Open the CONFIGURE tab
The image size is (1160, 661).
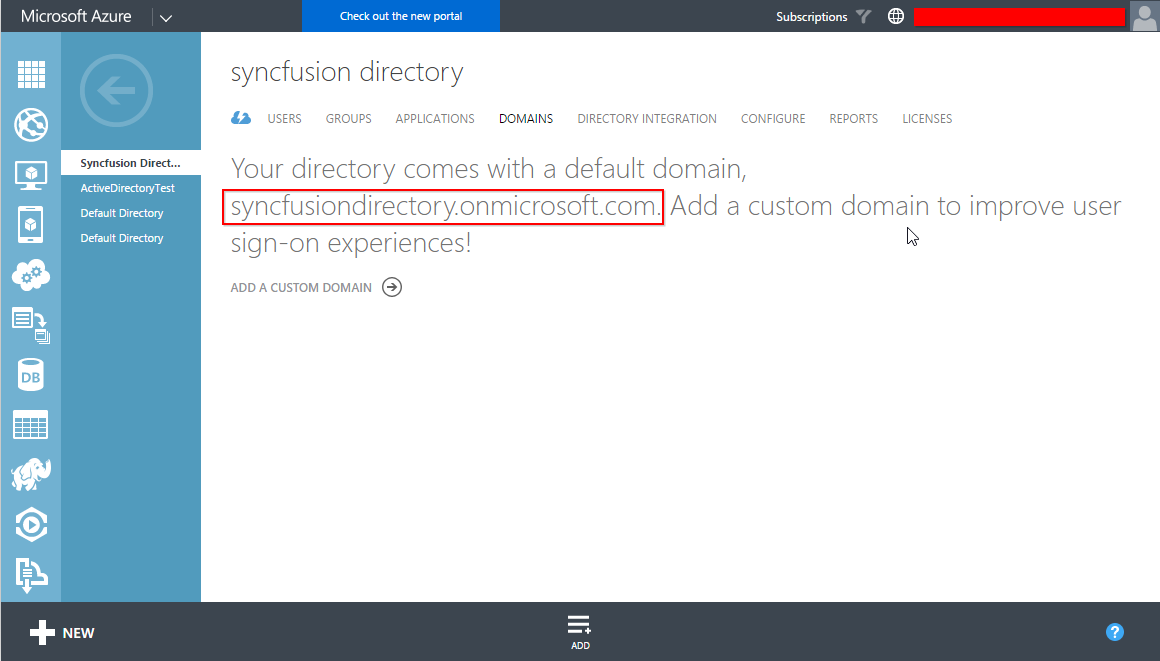coord(773,118)
